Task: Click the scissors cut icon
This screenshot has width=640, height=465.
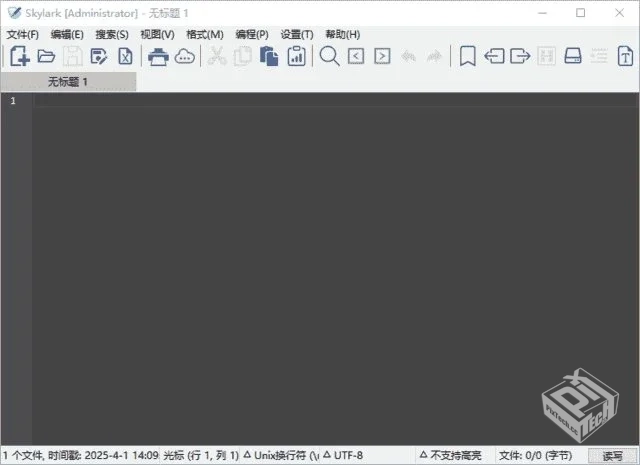Action: point(217,56)
